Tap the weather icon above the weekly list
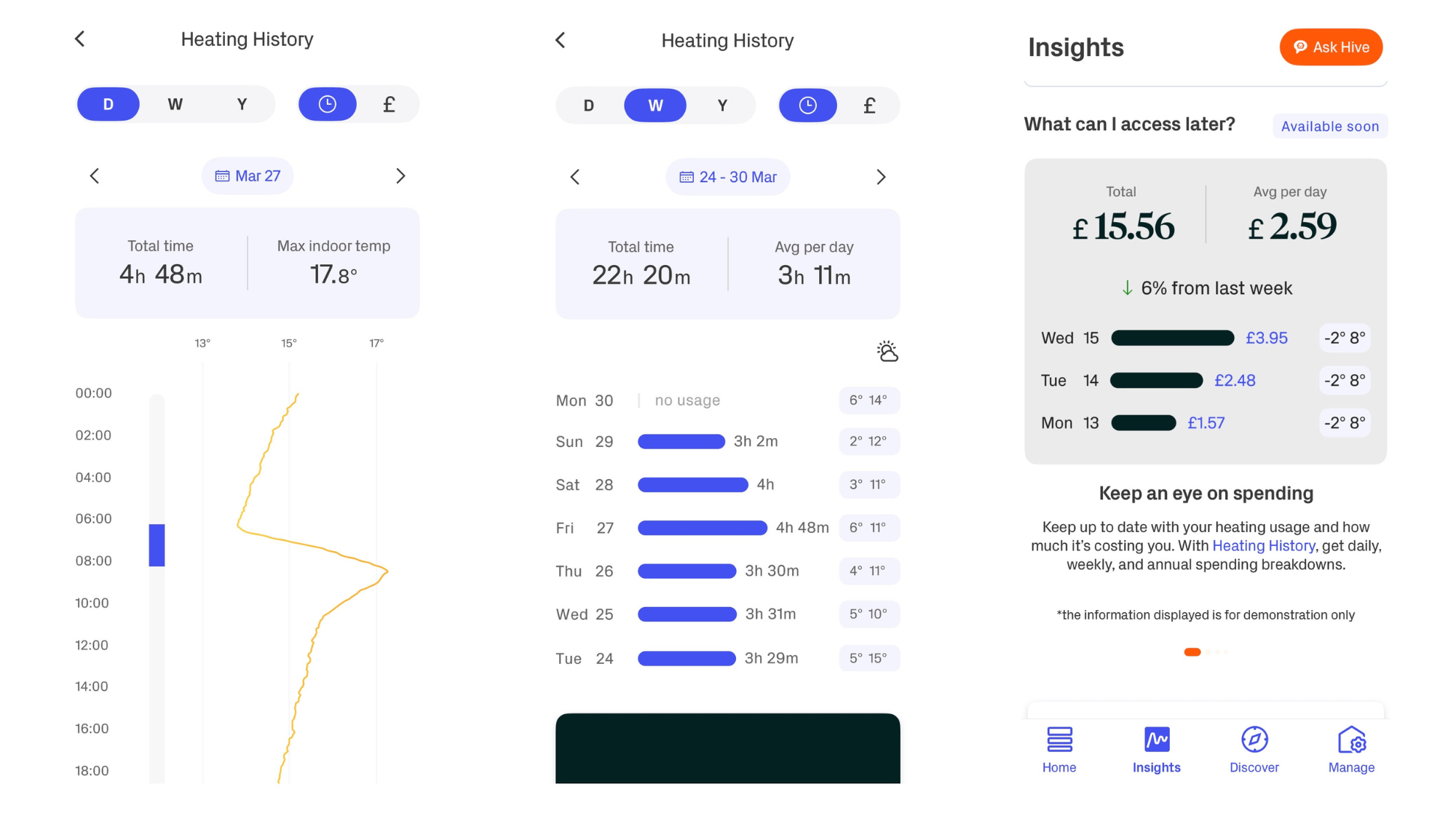This screenshot has height=819, width=1456. click(x=887, y=351)
